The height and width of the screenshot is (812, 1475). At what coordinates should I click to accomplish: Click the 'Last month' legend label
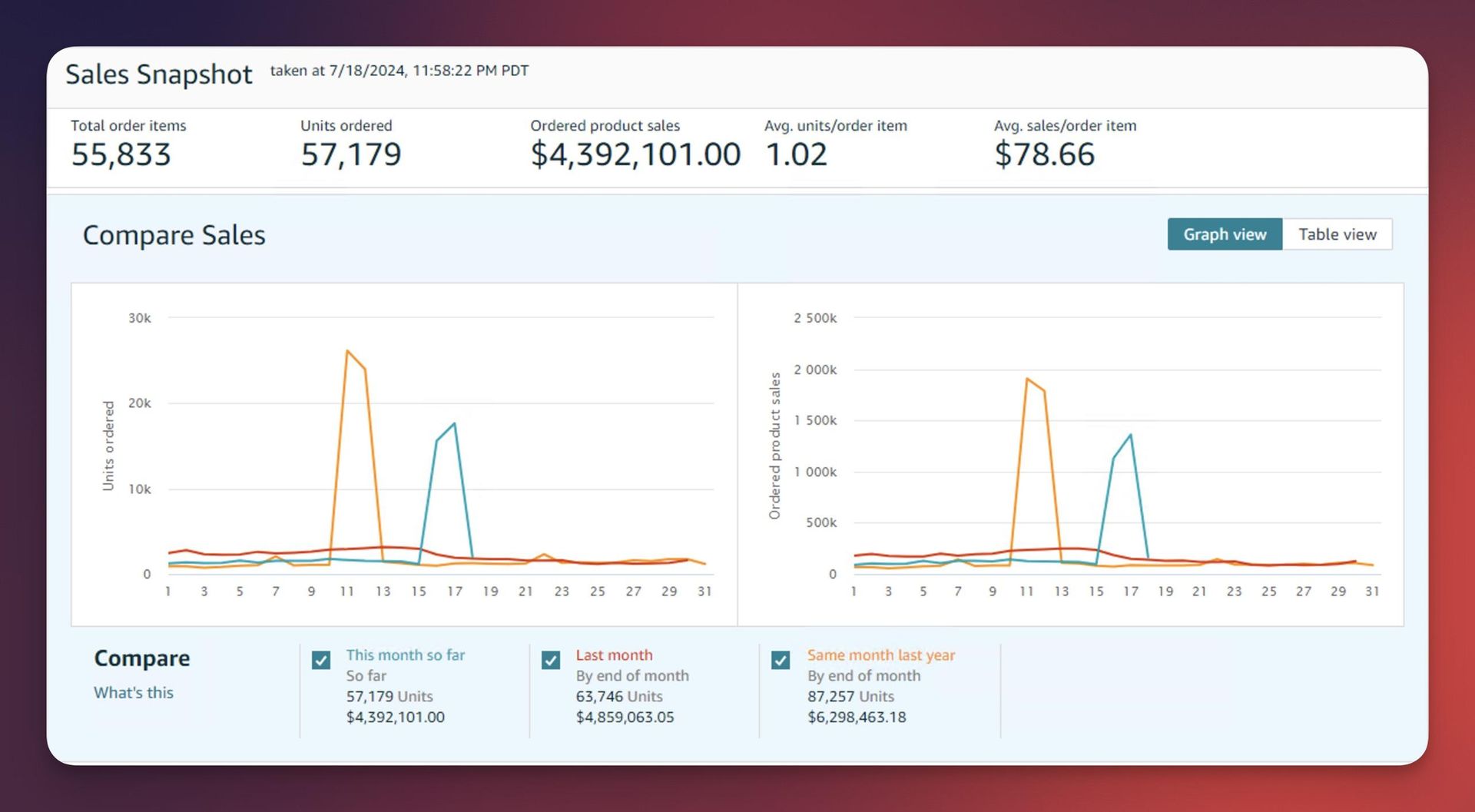tap(614, 655)
